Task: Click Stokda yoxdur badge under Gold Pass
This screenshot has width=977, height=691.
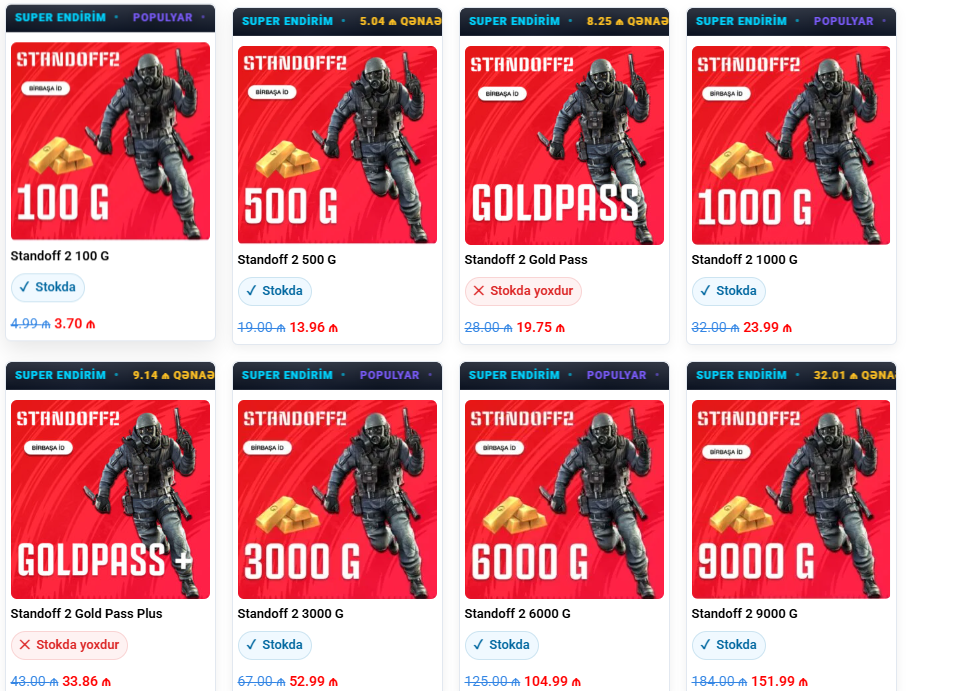Action: pos(523,291)
